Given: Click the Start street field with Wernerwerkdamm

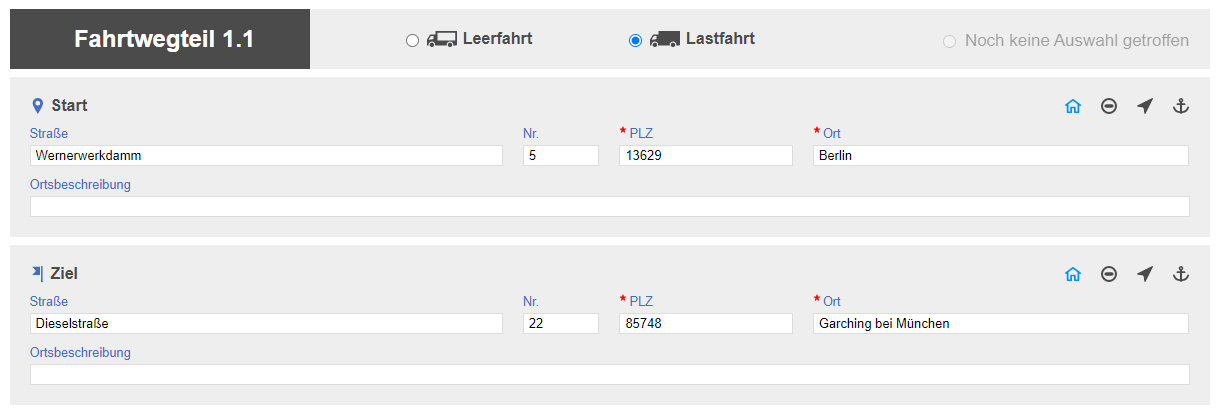Looking at the screenshot, I should 266,156.
